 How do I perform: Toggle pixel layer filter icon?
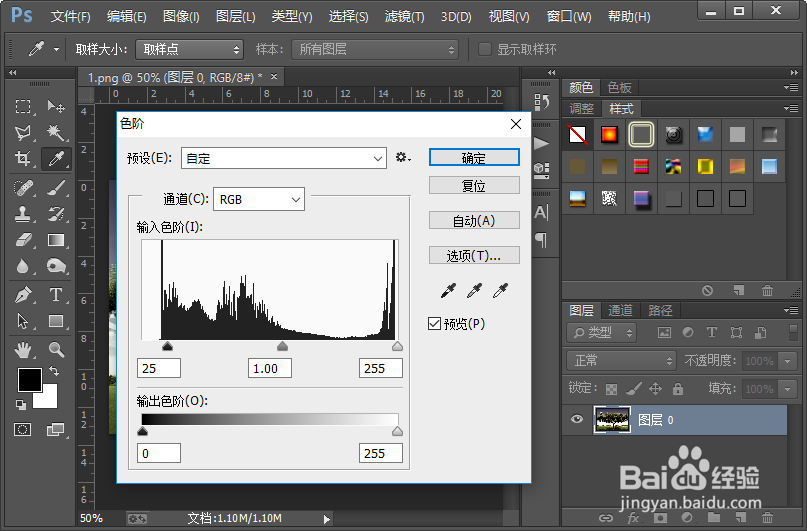[x=664, y=333]
